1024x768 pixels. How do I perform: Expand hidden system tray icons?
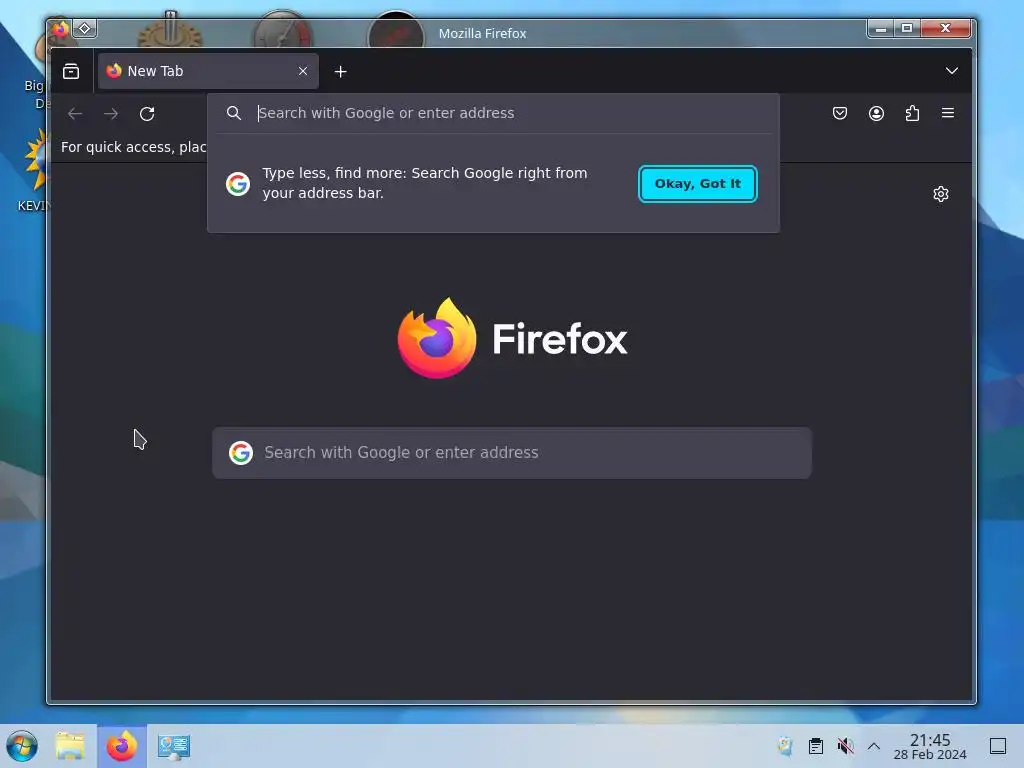click(x=874, y=746)
